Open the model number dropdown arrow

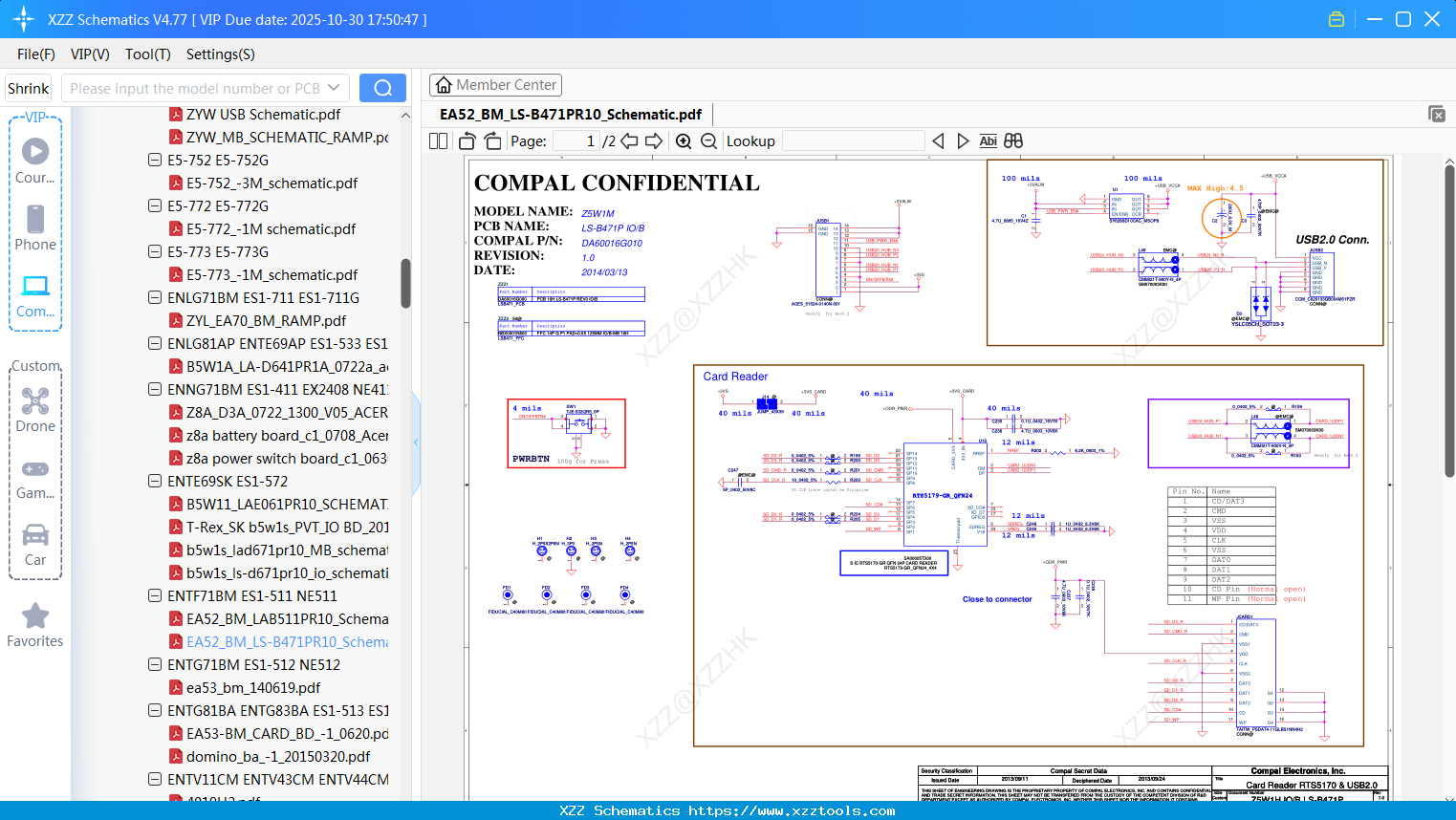[334, 88]
